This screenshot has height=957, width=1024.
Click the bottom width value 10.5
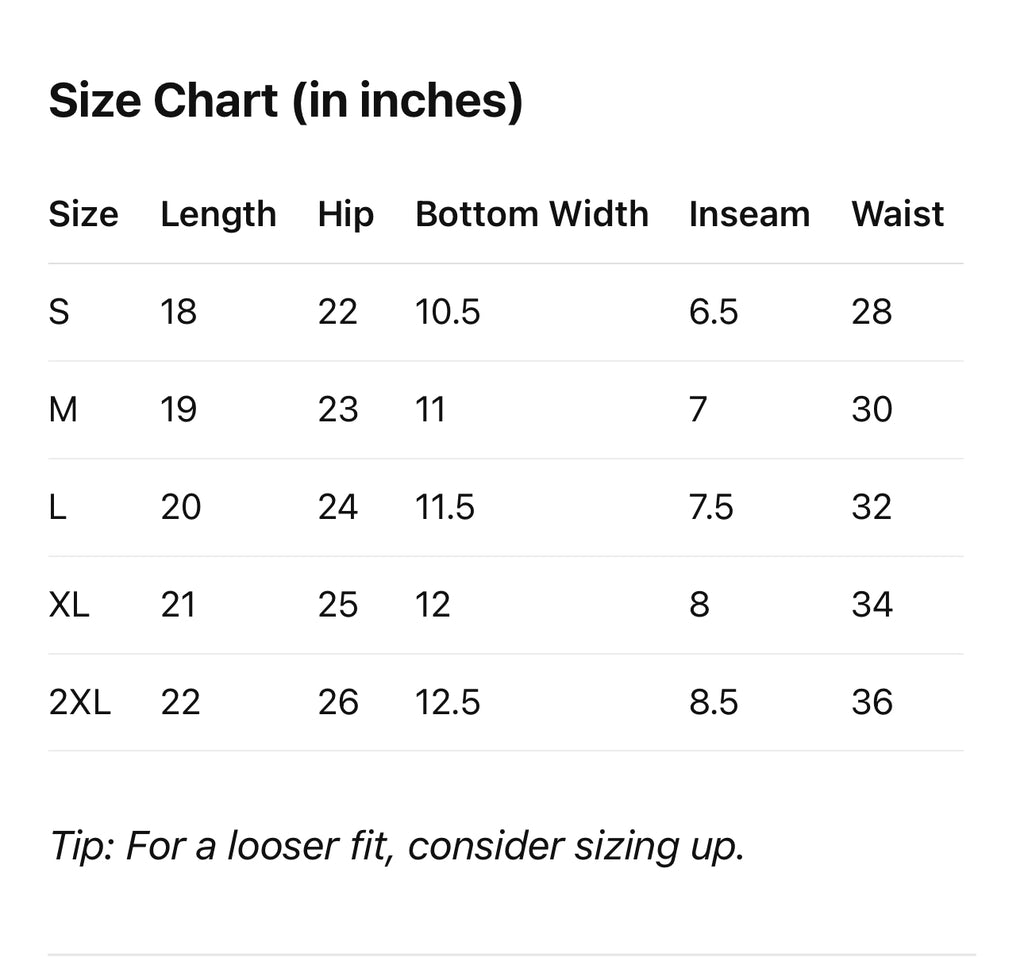pos(447,312)
